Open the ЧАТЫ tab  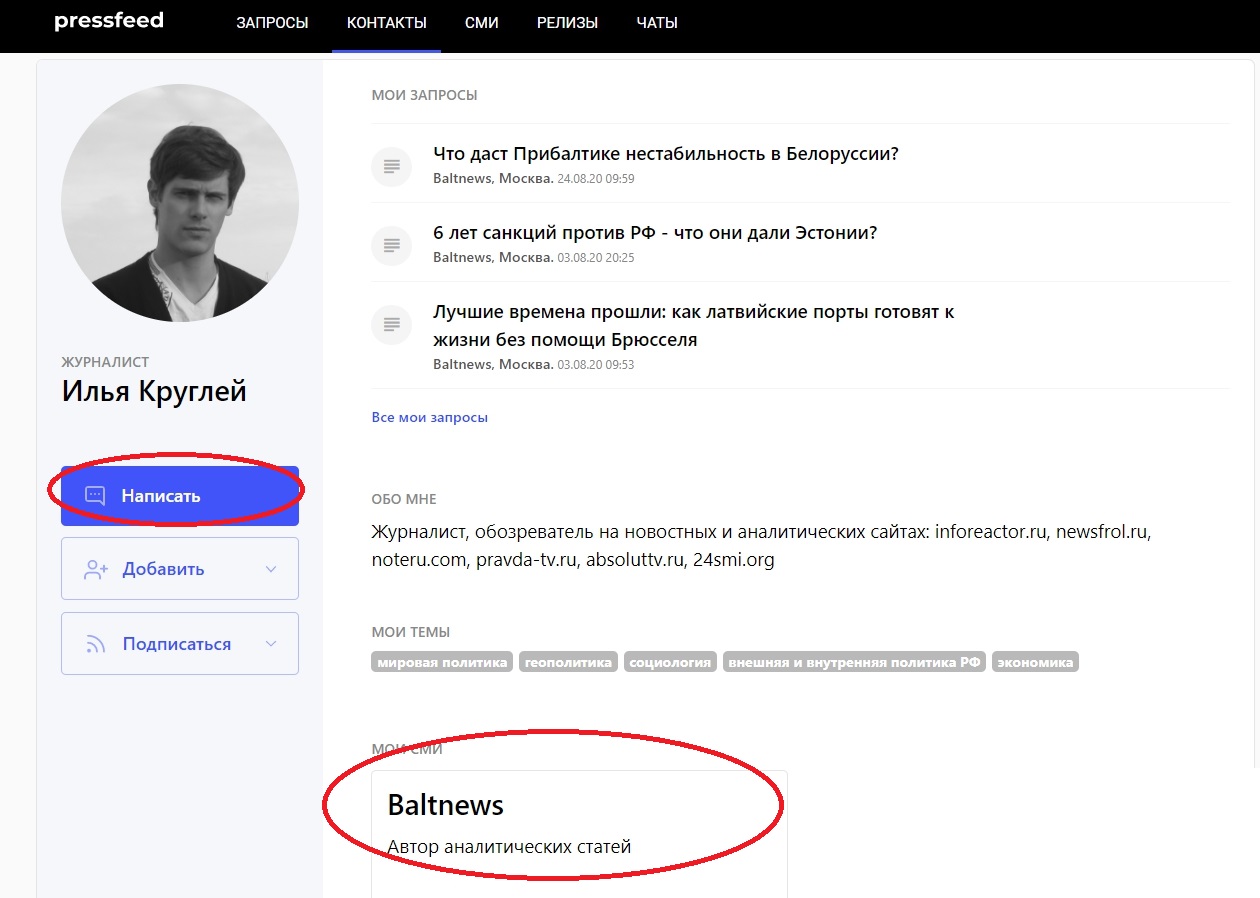click(x=657, y=23)
